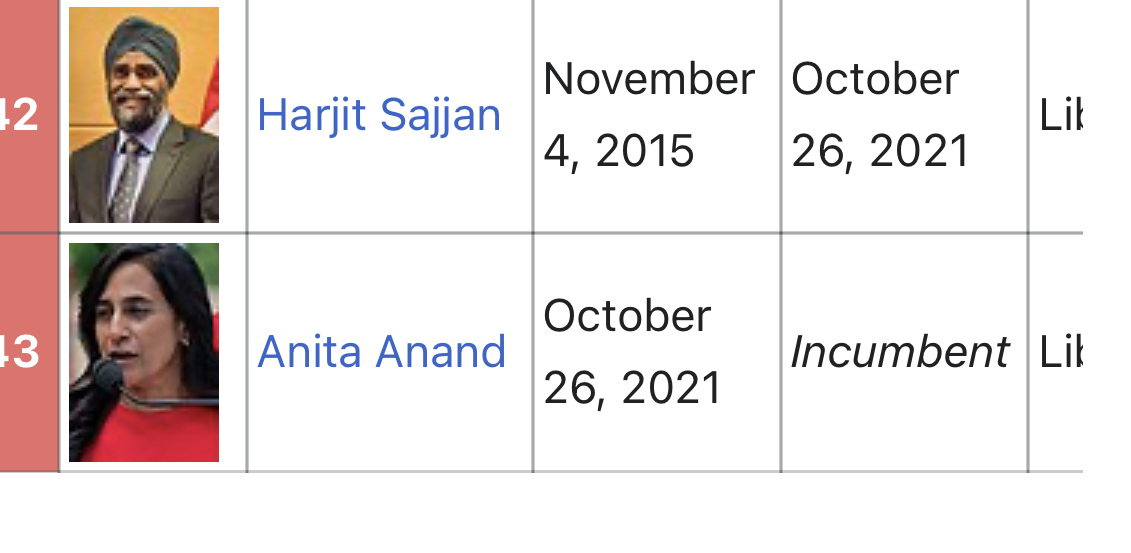This screenshot has width=1131, height=553.
Task: Open Anita Anand's portrait thumbnail
Action: pyautogui.click(x=144, y=352)
